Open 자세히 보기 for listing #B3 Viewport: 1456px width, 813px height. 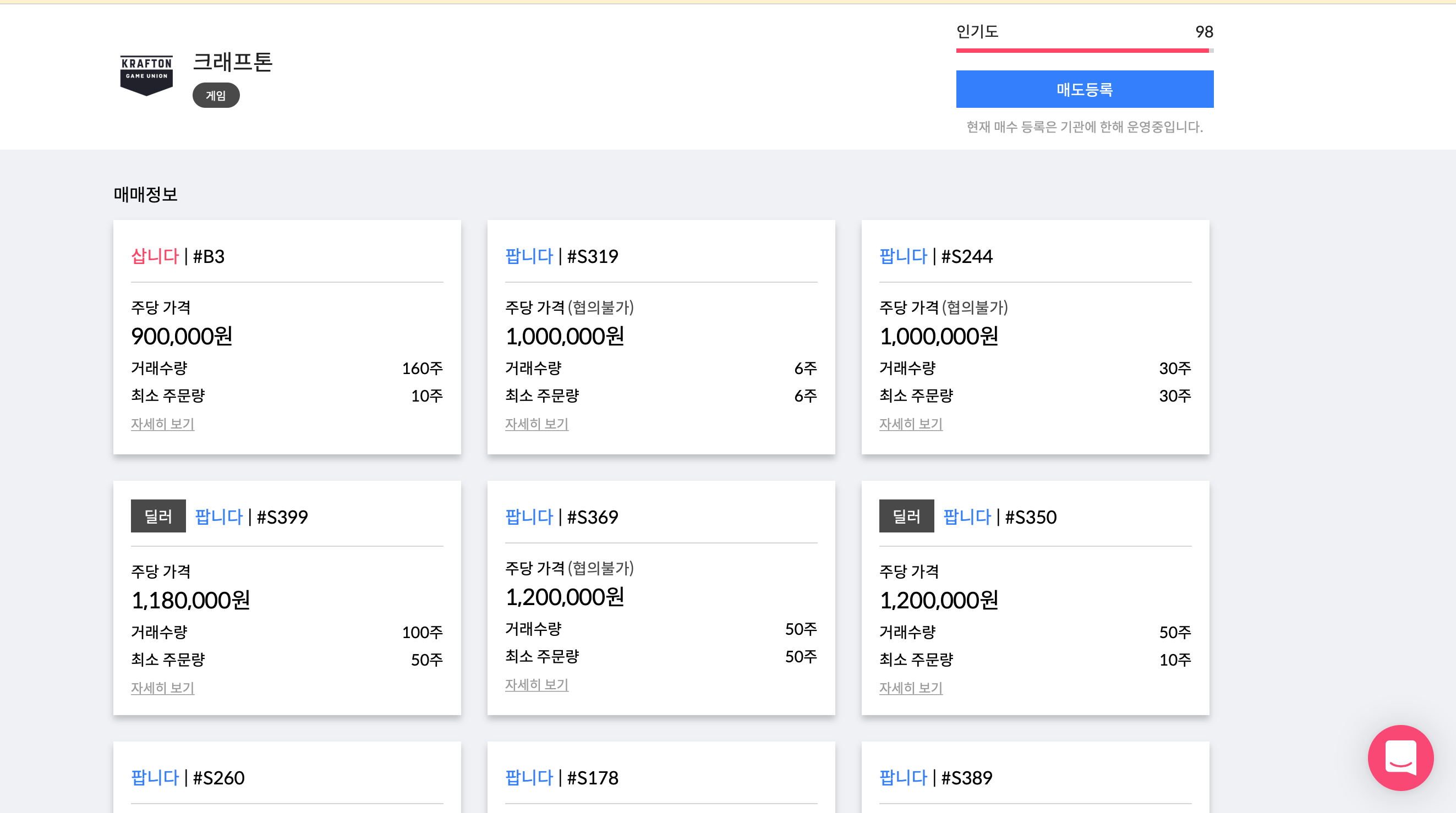pos(162,424)
